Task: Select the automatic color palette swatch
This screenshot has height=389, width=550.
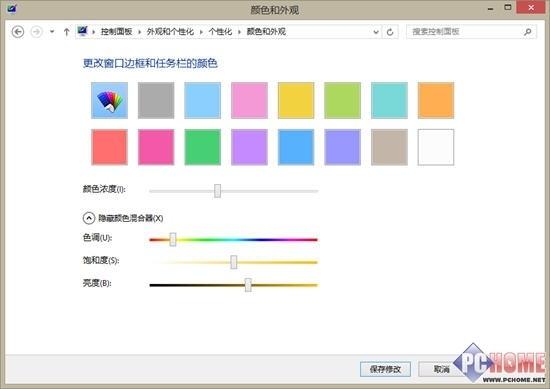Action: [109, 100]
